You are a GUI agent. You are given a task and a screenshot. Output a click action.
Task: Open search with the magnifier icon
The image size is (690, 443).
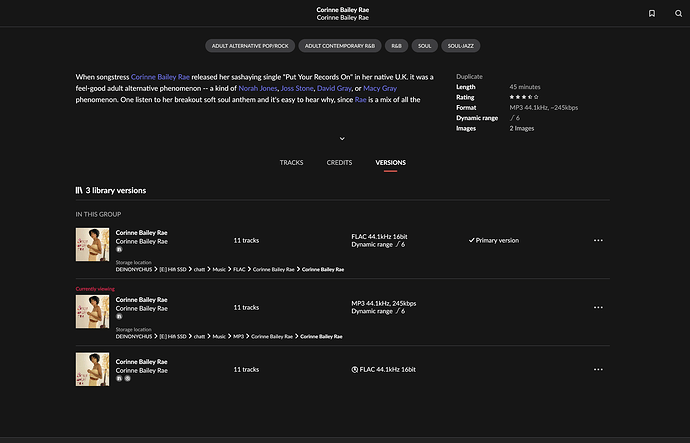(x=677, y=14)
